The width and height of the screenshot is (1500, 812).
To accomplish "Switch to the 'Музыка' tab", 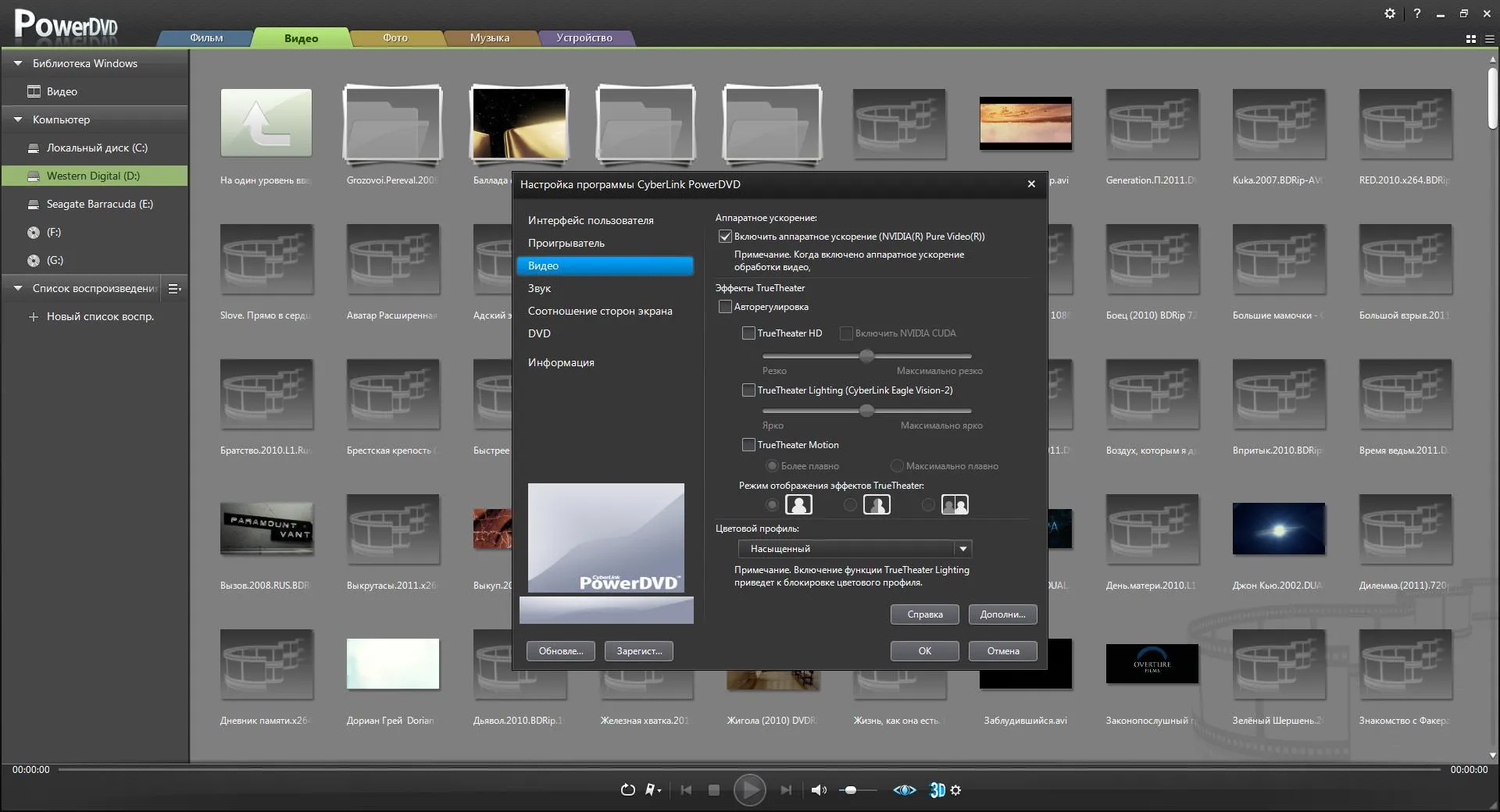I will pyautogui.click(x=490, y=38).
